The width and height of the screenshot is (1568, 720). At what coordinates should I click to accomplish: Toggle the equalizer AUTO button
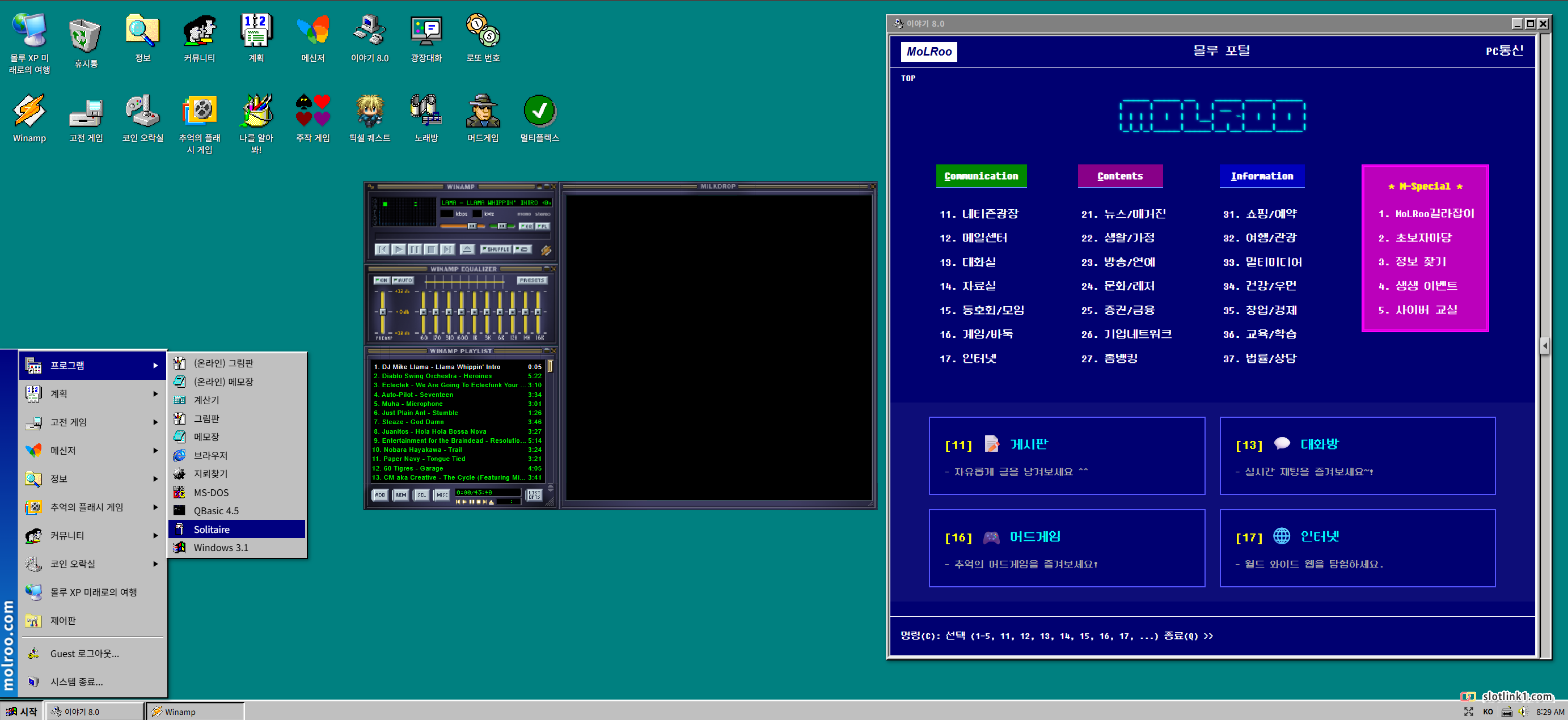pos(403,281)
